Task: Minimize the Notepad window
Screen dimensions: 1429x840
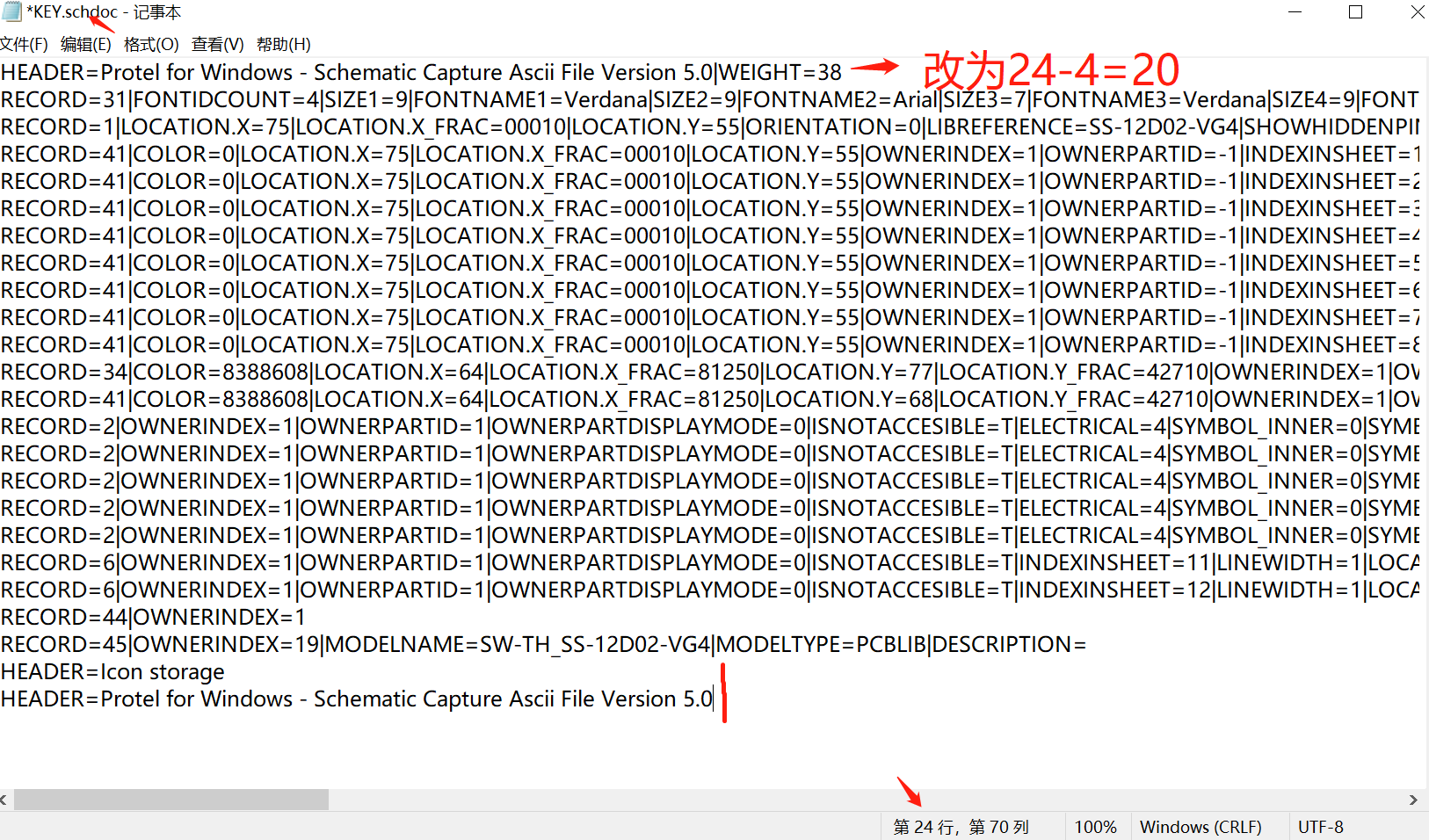Action: (1295, 12)
